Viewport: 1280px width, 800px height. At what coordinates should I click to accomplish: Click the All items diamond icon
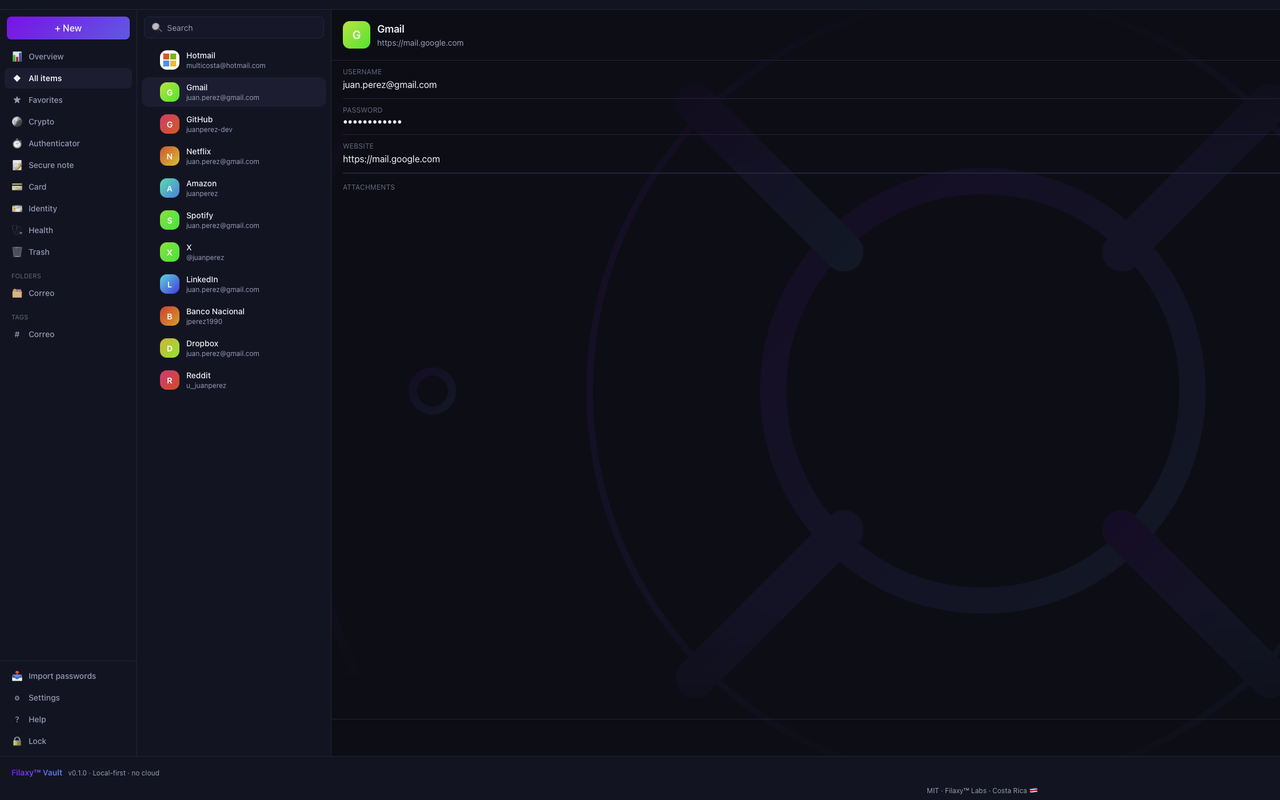[x=17, y=78]
